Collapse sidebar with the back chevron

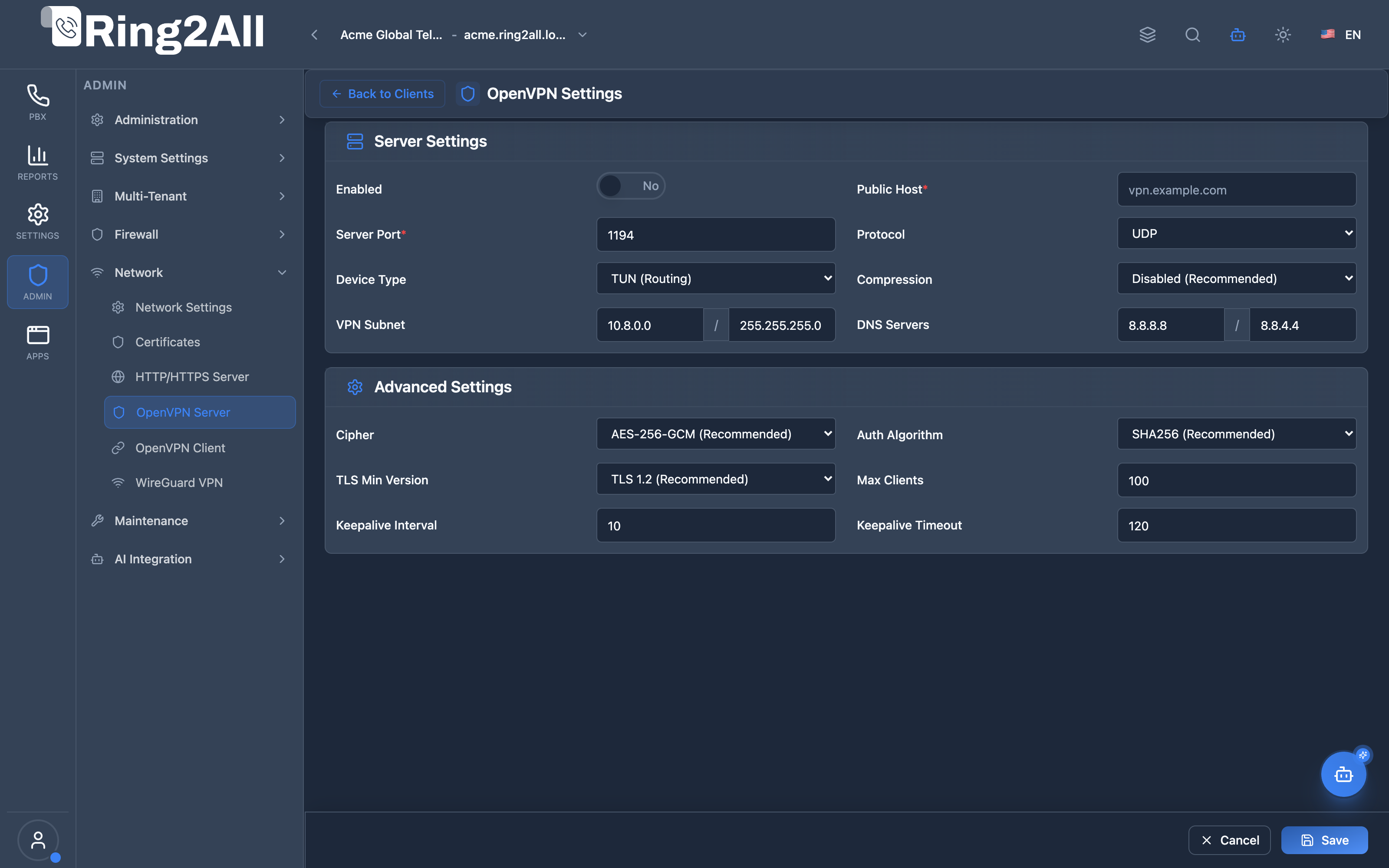click(315, 34)
